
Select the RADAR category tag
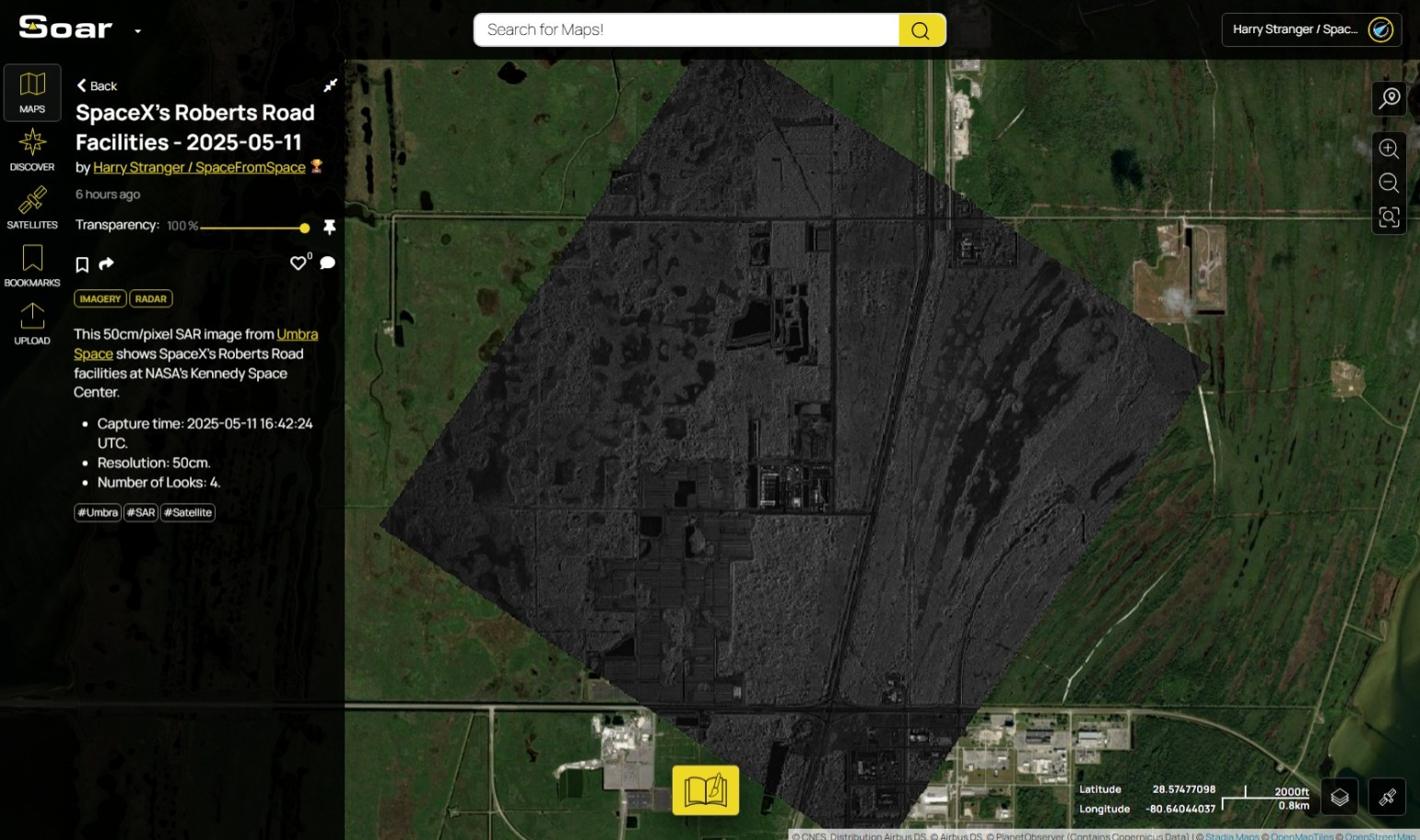(151, 298)
